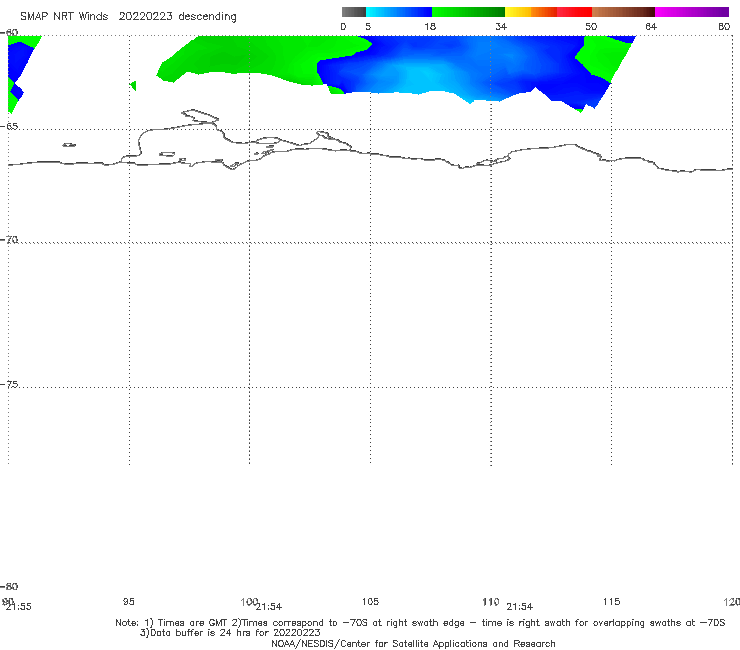This screenshot has width=740, height=650.
Task: Click the swath time '21:54' near longitude 110
Action: point(520,607)
